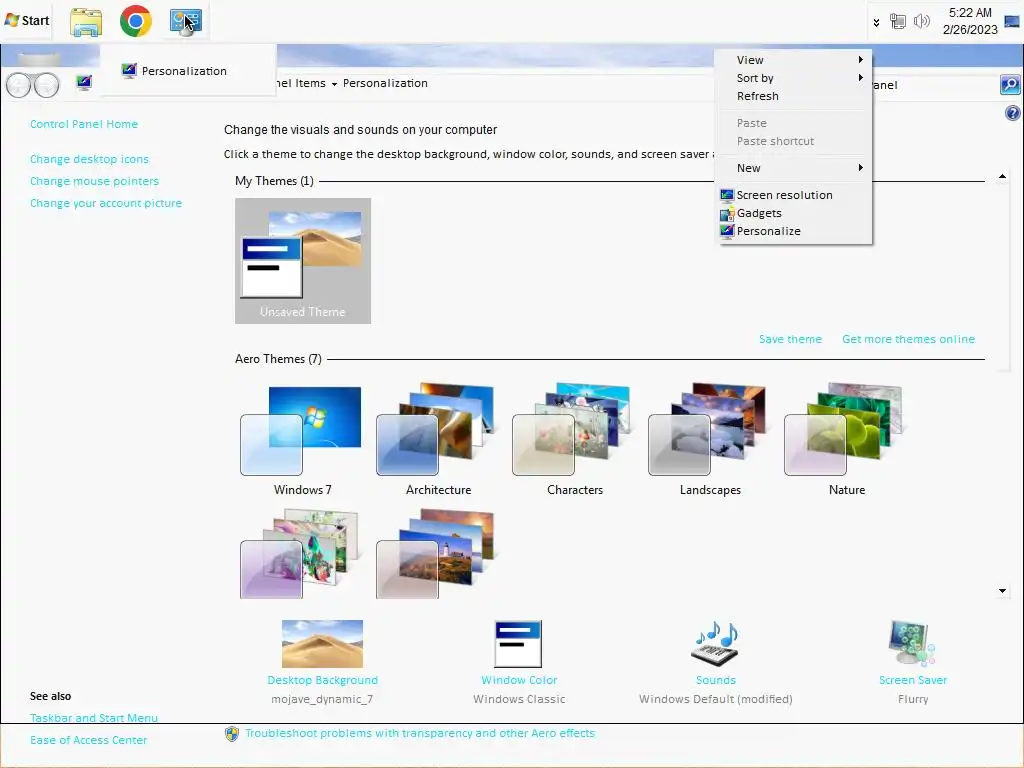Show hidden system tray icons

pyautogui.click(x=876, y=23)
